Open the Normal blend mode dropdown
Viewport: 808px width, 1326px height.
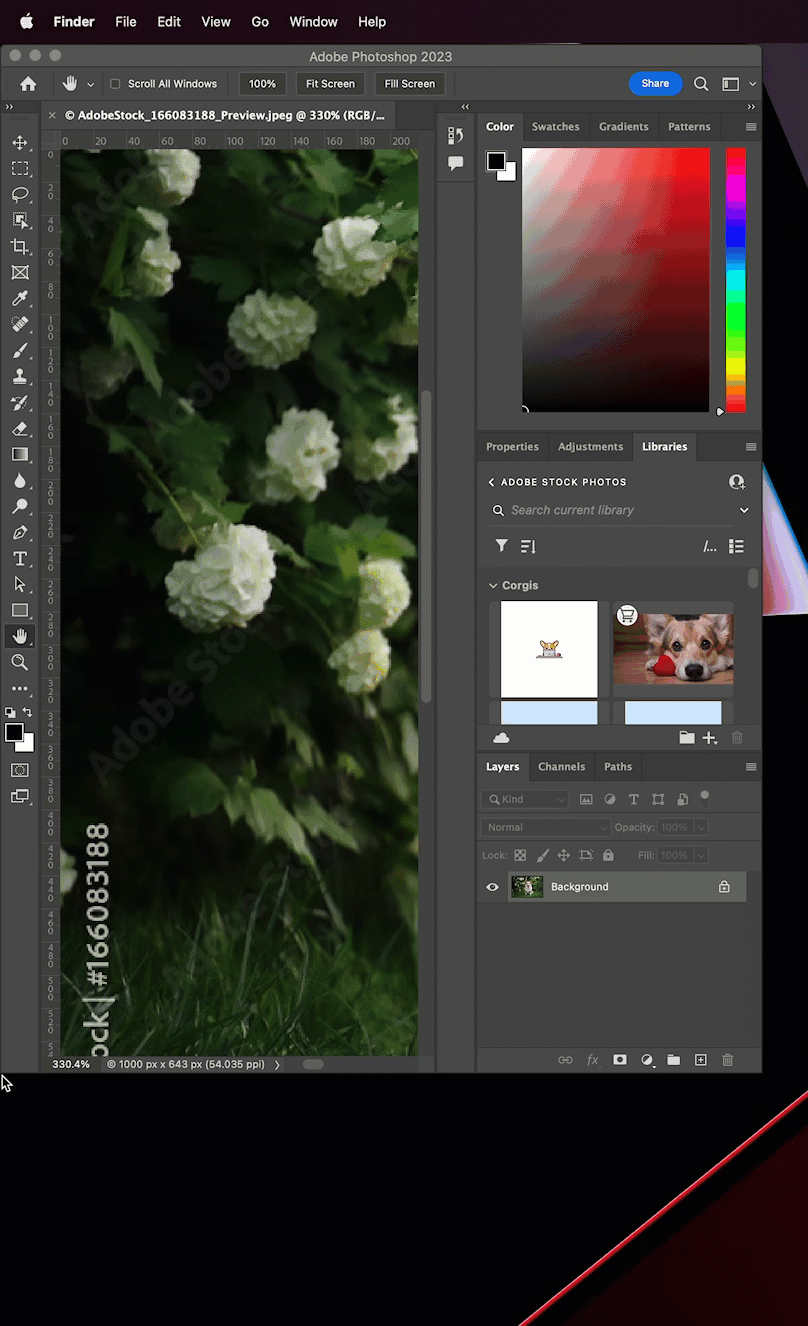pos(546,827)
